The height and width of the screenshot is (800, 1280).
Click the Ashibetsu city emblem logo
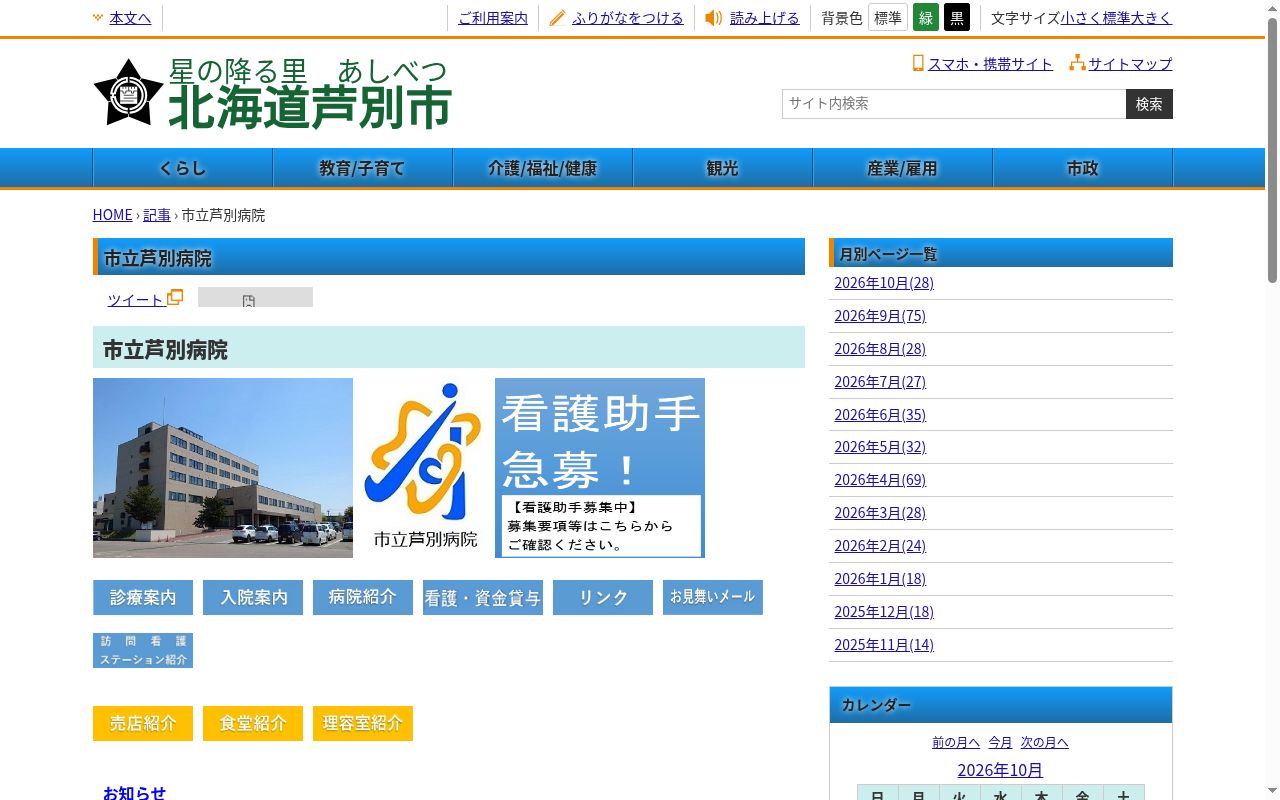pos(129,93)
